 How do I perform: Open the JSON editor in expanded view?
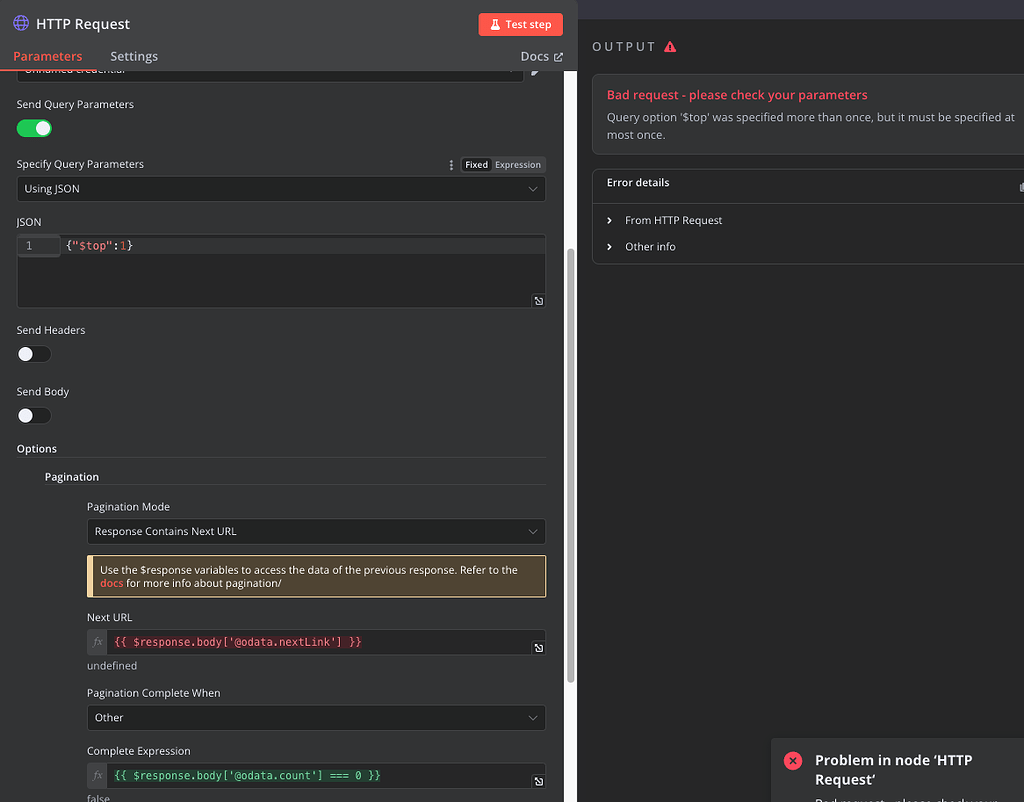pyautogui.click(x=538, y=300)
